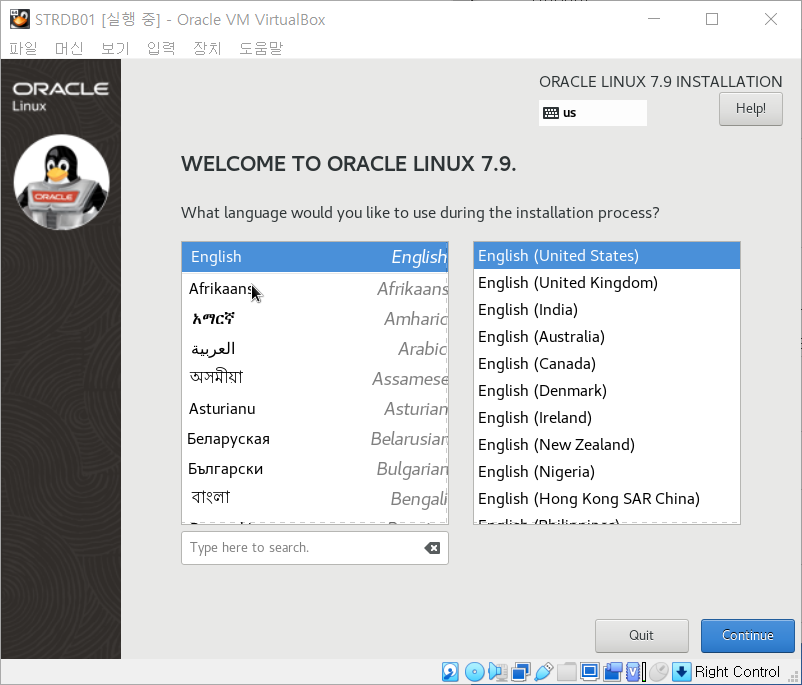Viewport: 802px width, 685px height.
Task: Select English in the language list
Action: [x=315, y=257]
